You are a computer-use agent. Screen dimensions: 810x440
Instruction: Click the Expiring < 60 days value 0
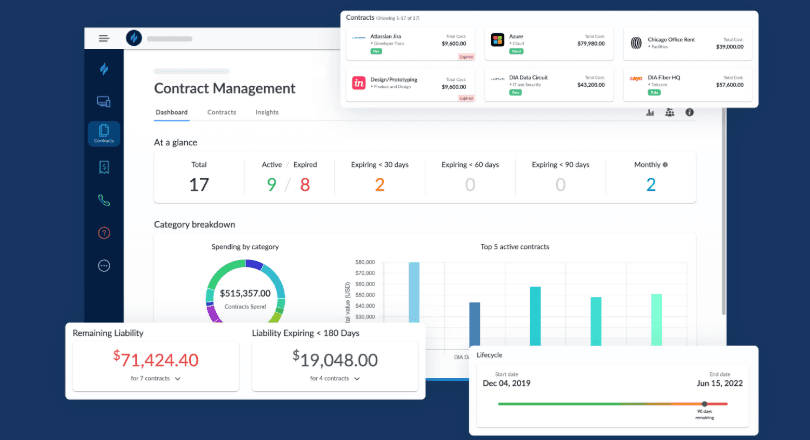click(470, 185)
